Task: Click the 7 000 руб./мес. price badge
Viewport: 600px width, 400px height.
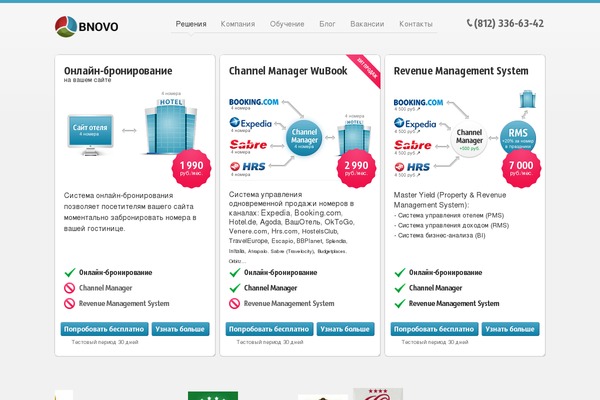Action: point(521,168)
